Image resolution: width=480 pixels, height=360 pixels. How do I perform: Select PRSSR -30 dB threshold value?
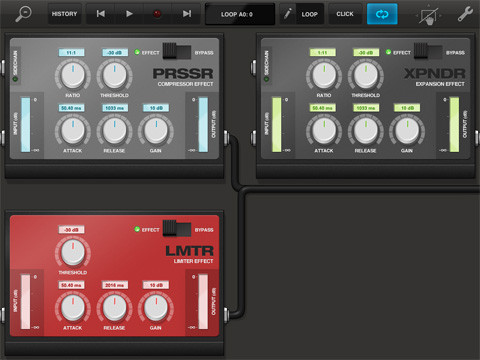pyautogui.click(x=115, y=53)
